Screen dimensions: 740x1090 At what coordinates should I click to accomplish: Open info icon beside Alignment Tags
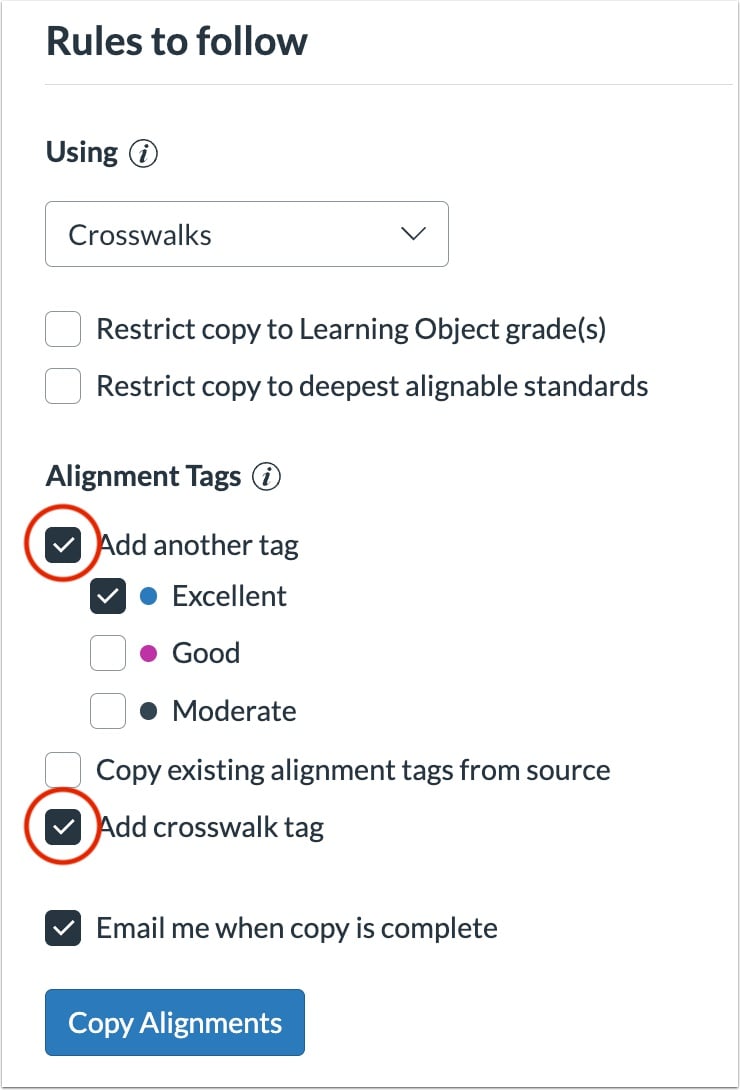(x=266, y=477)
